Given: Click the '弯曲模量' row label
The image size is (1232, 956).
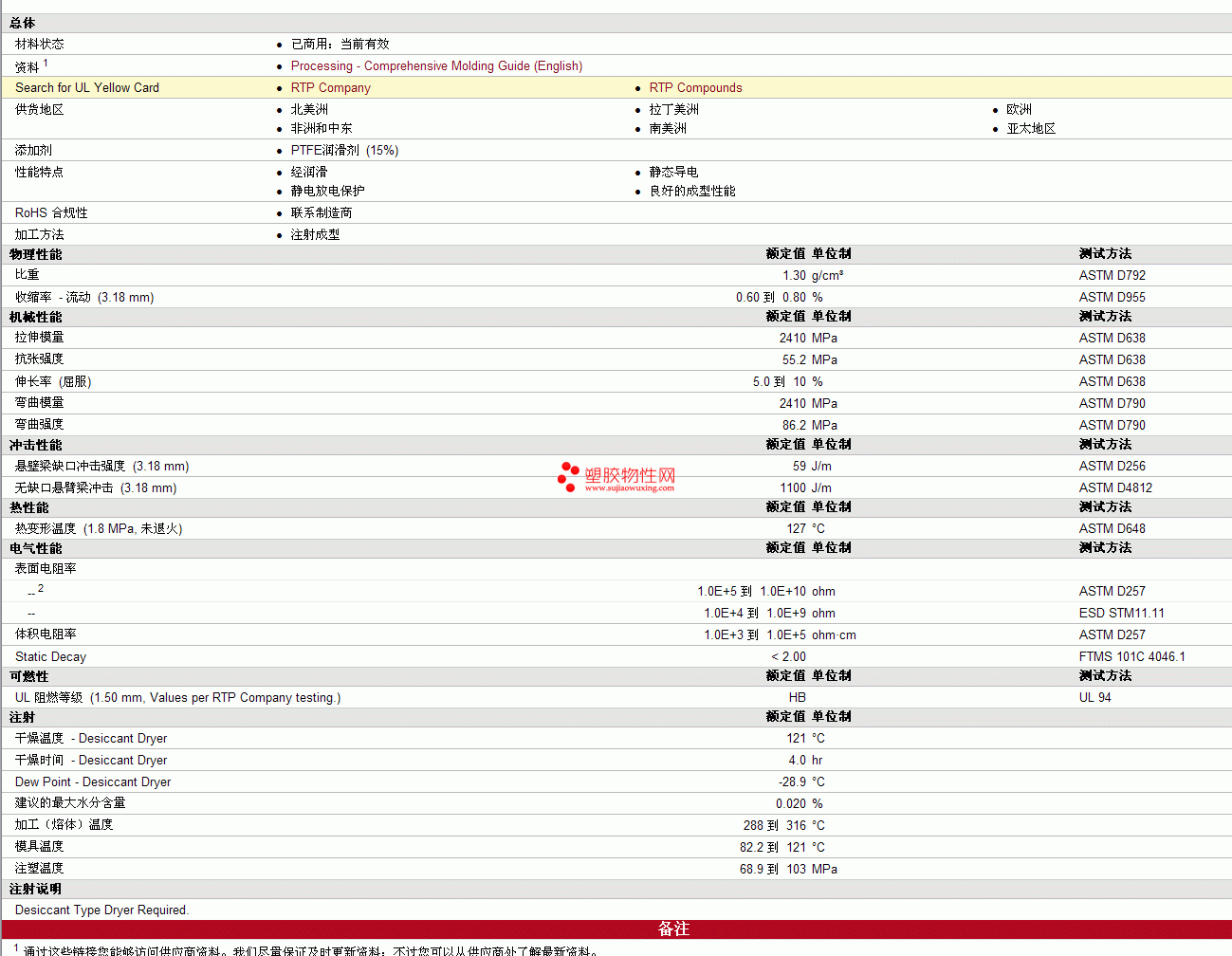Looking at the screenshot, I should tap(40, 403).
